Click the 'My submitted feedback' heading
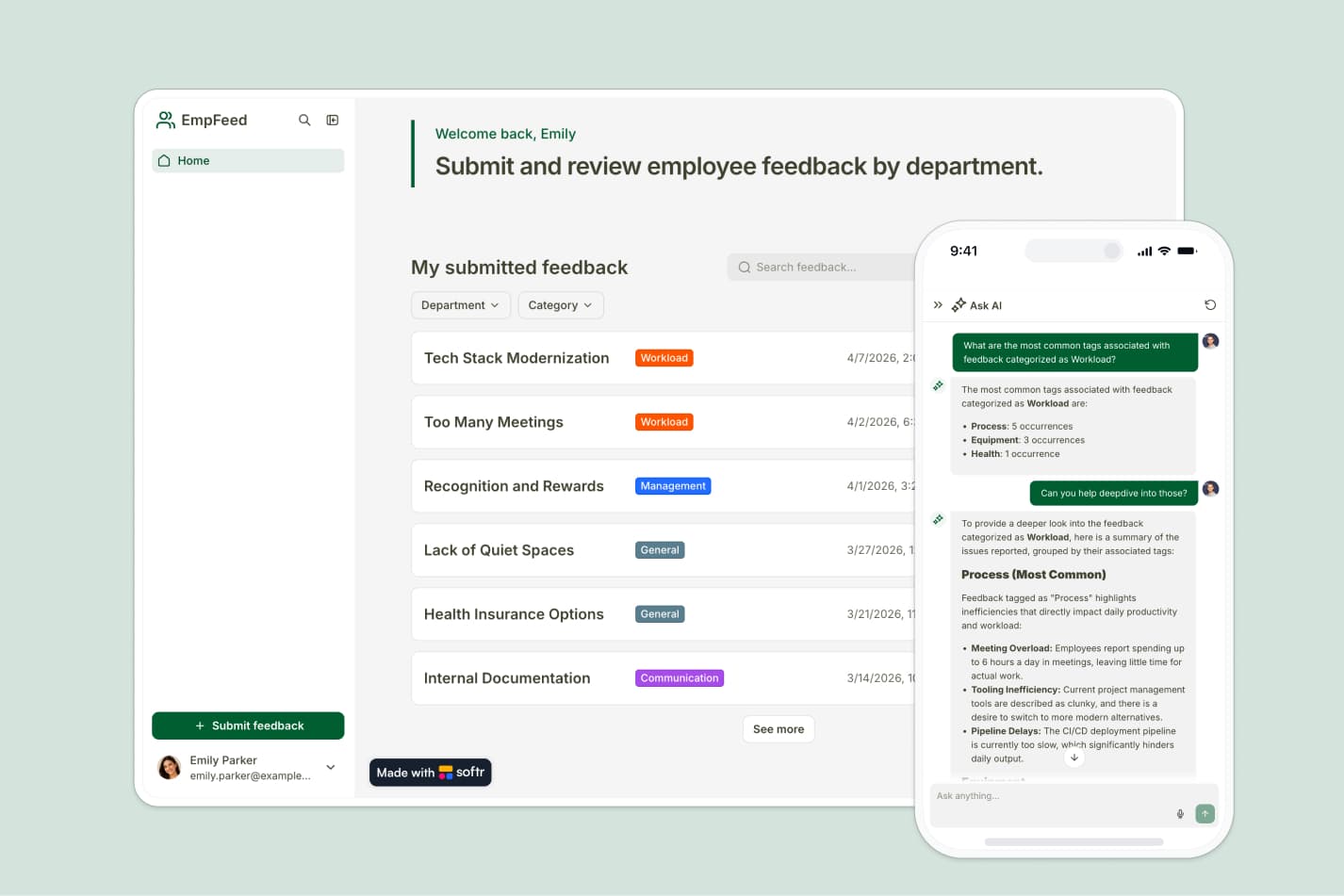This screenshot has height=896, width=1344. pyautogui.click(x=519, y=268)
